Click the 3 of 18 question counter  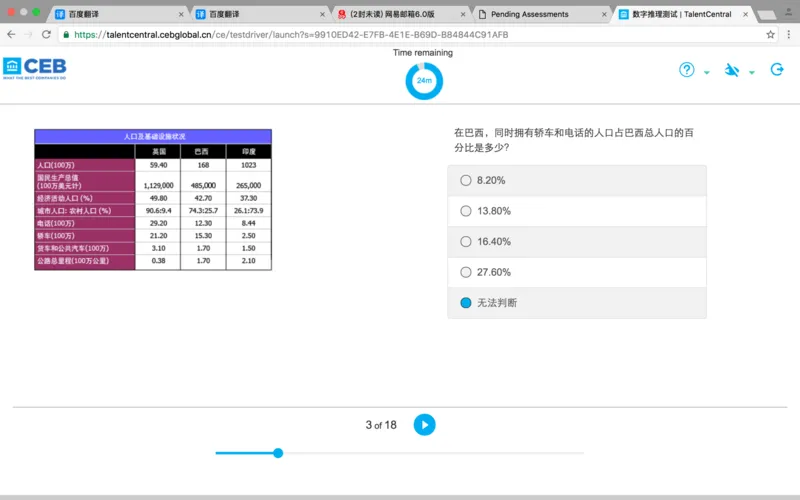coord(381,424)
